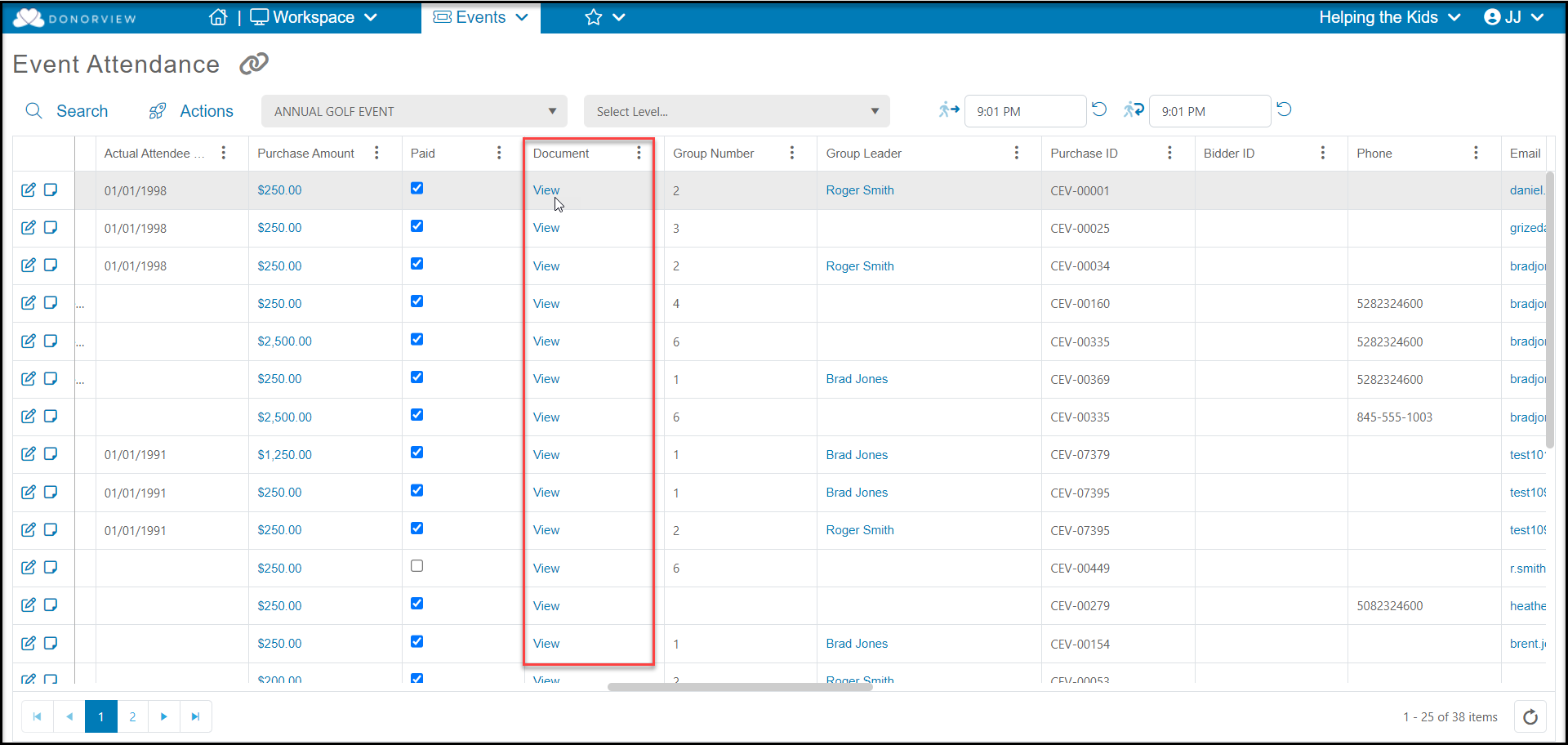The height and width of the screenshot is (745, 1568).
Task: Check Paid for CEV-00449 row
Action: [417, 565]
